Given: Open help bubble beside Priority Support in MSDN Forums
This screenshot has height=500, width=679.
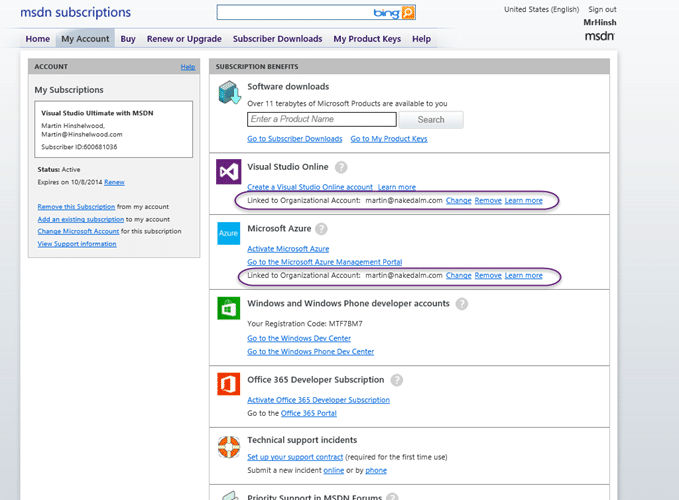Looking at the screenshot, I should (x=392, y=497).
